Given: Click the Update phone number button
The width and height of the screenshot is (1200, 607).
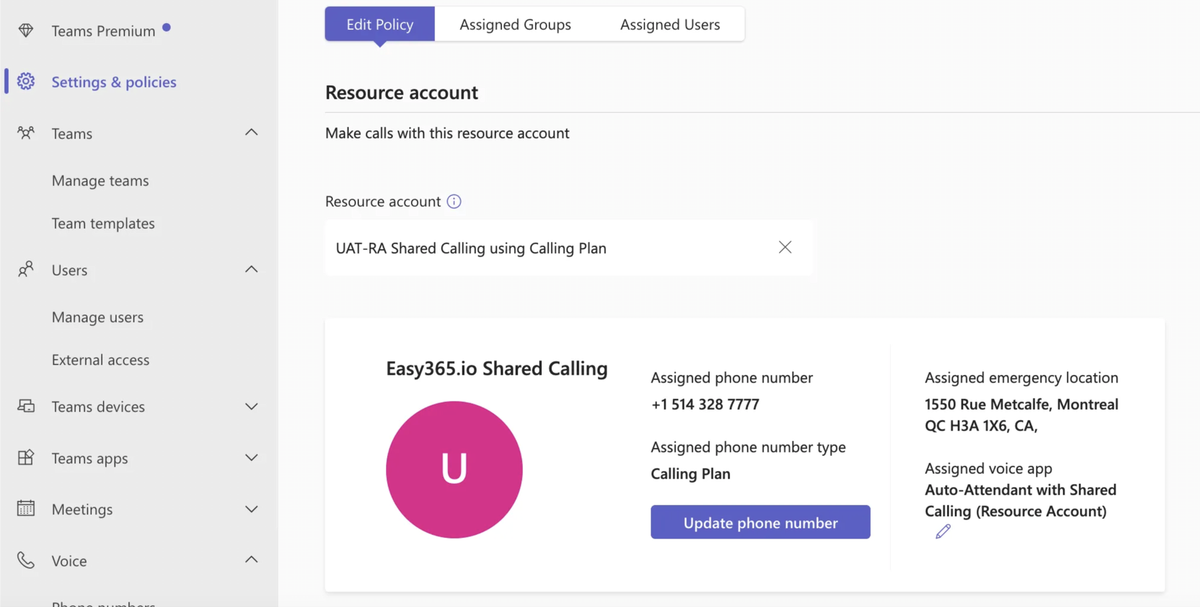Looking at the screenshot, I should (760, 521).
